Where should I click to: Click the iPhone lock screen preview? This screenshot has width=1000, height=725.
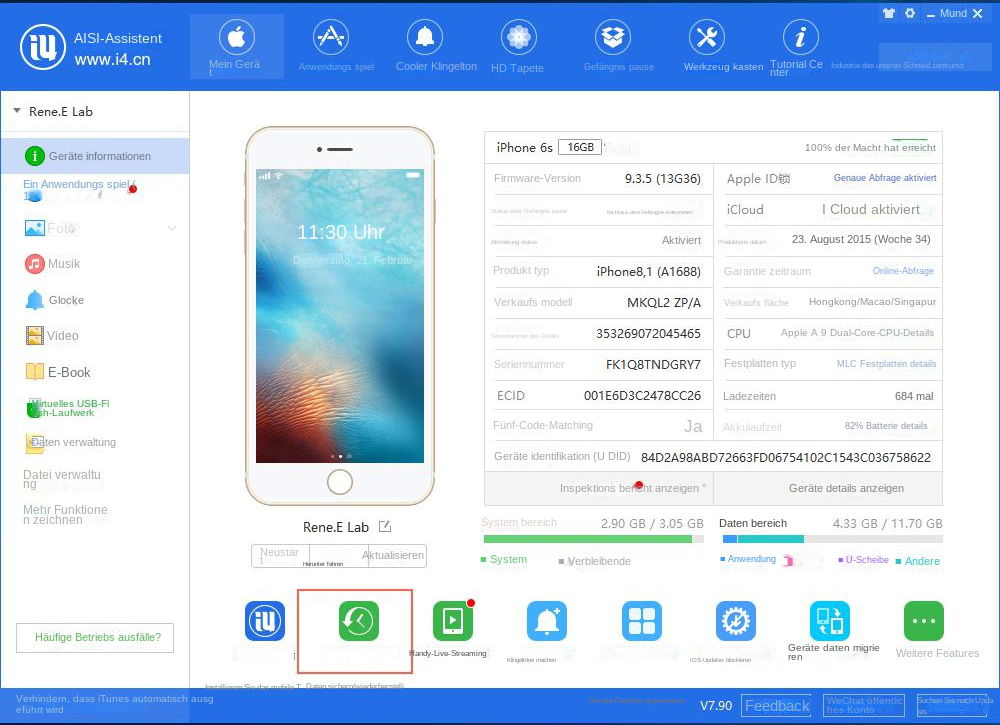(x=340, y=316)
